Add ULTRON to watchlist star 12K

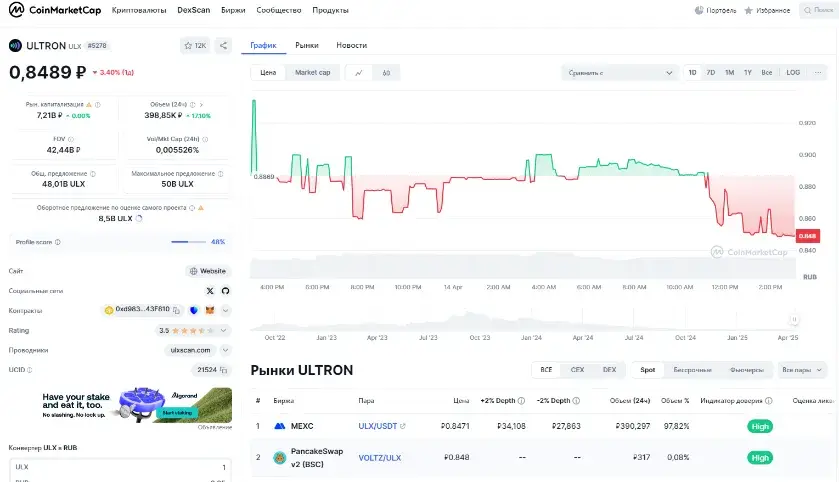[x=195, y=45]
